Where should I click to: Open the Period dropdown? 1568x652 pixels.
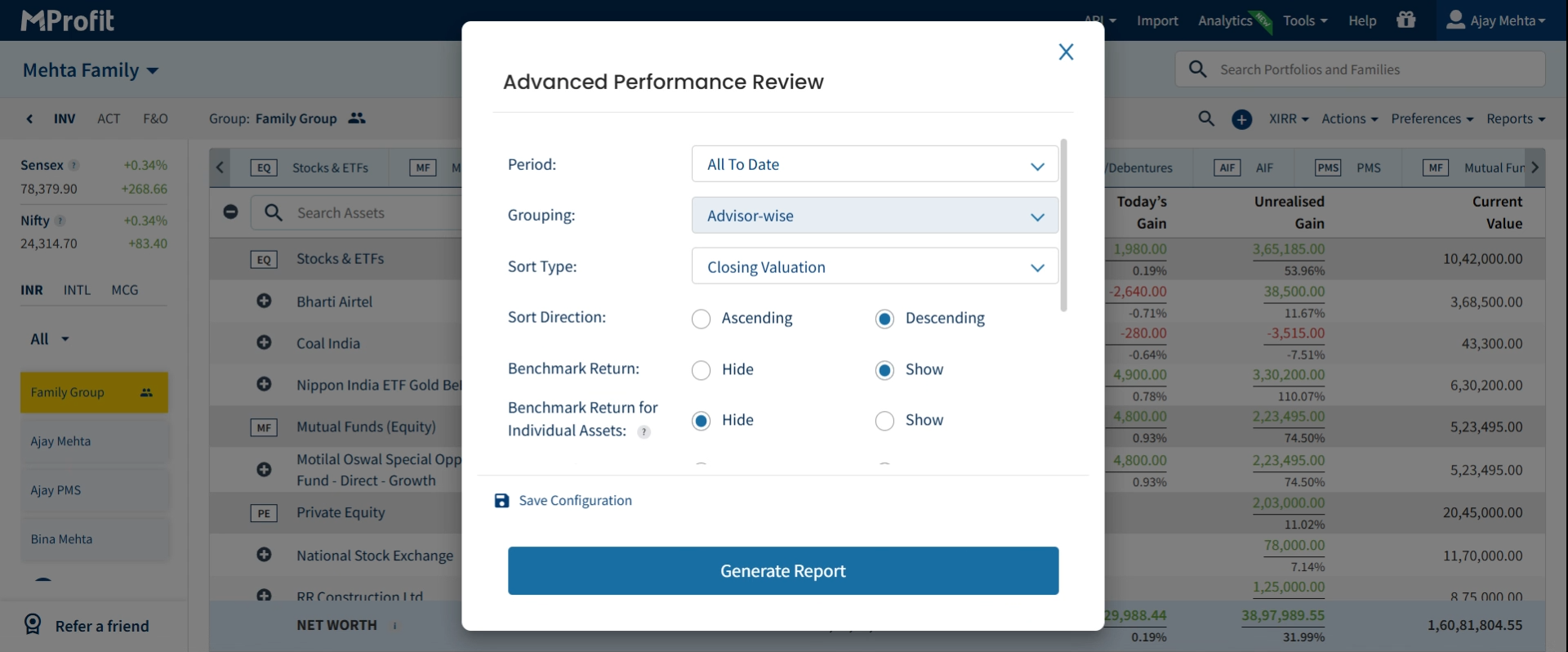pyautogui.click(x=874, y=164)
